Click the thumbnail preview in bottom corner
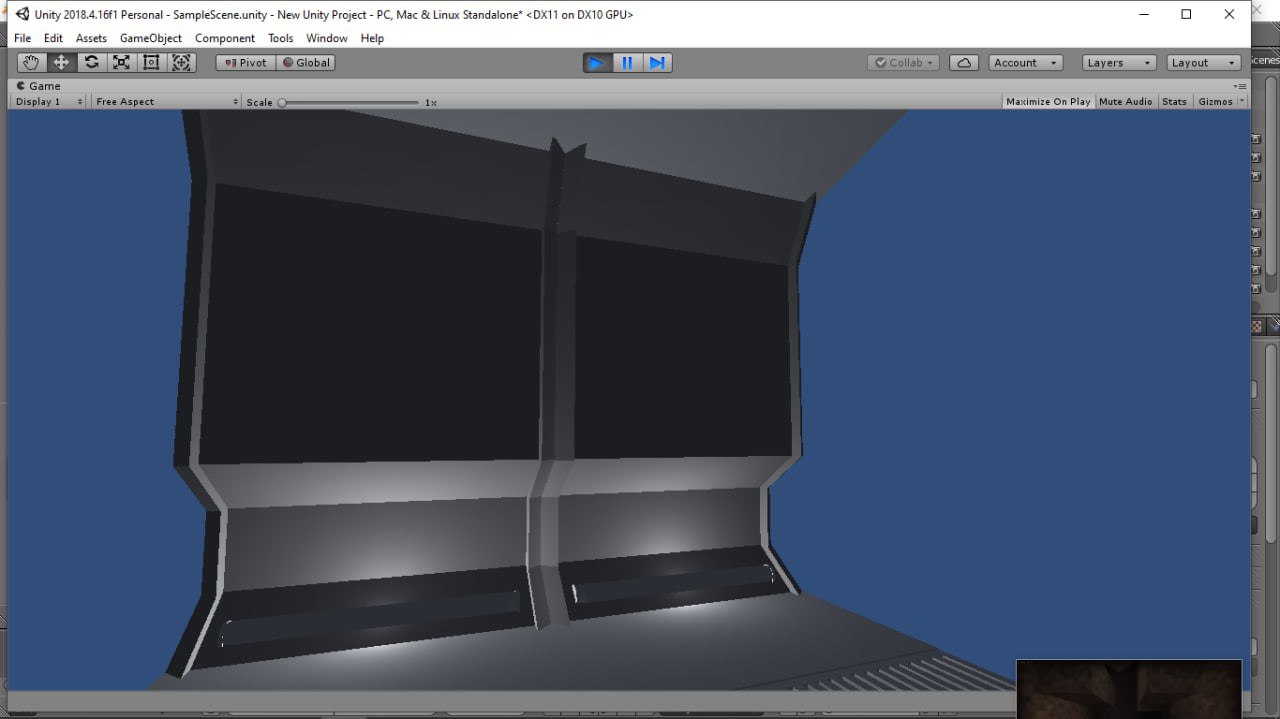 1129,688
